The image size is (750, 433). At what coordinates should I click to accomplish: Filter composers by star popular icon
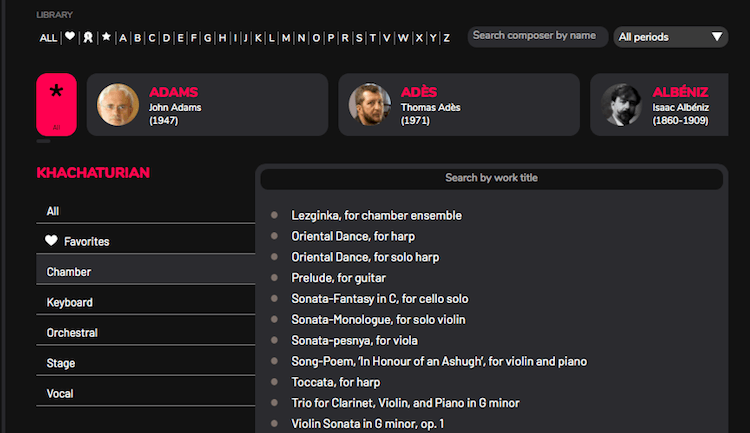106,37
